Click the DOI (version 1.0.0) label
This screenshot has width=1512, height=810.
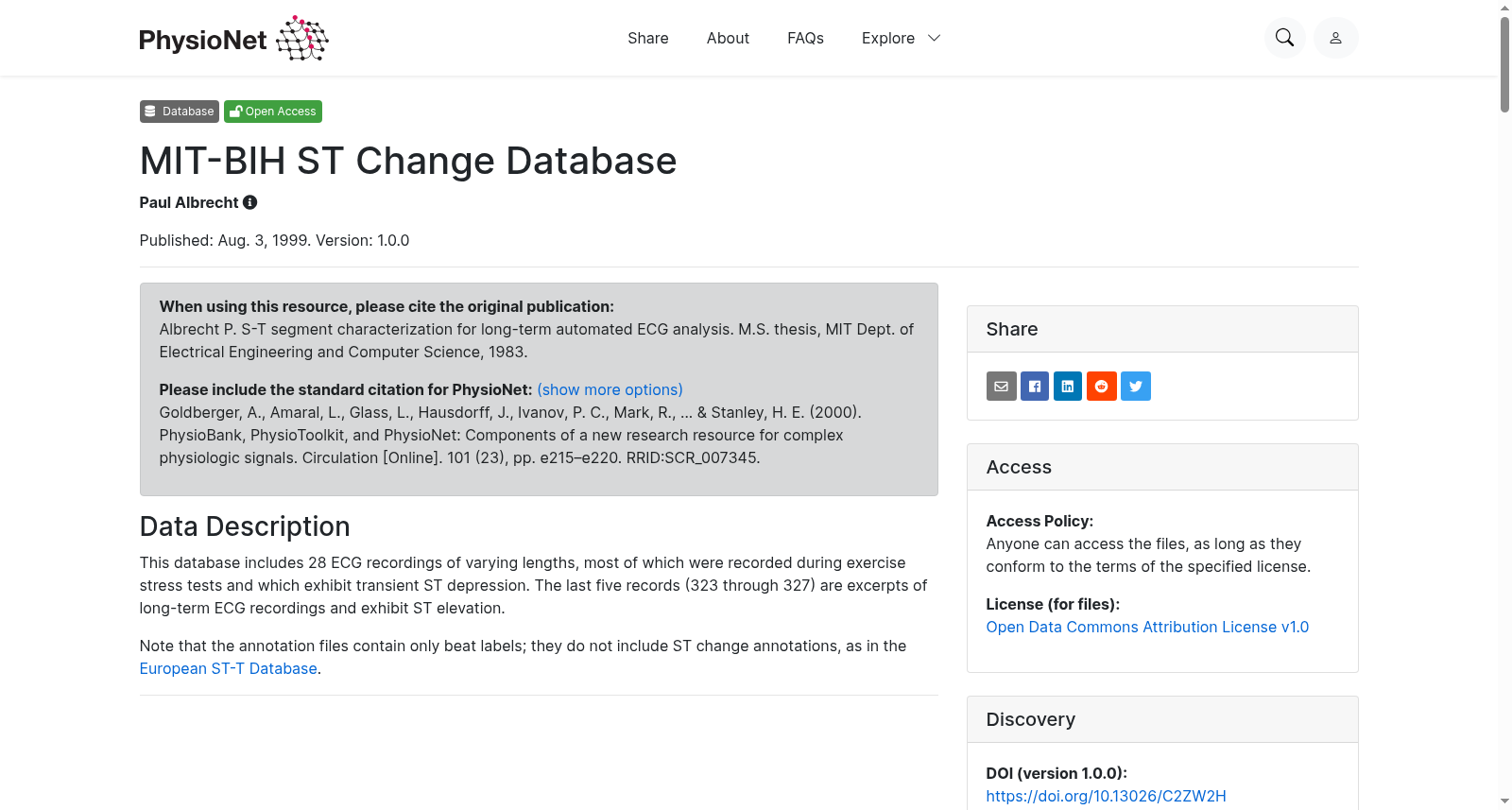click(x=1057, y=773)
